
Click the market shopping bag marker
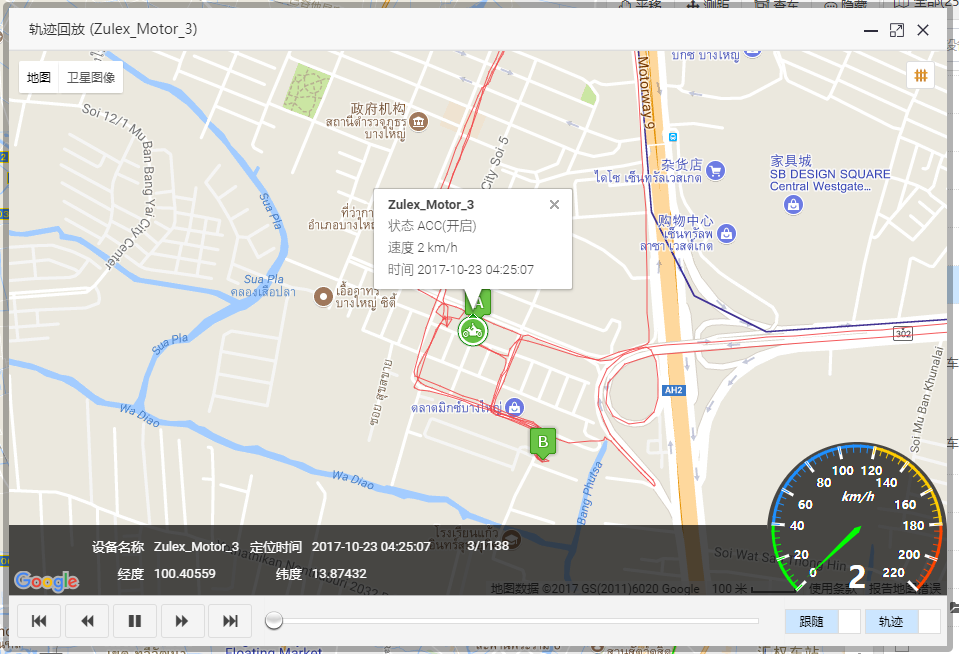coord(515,407)
